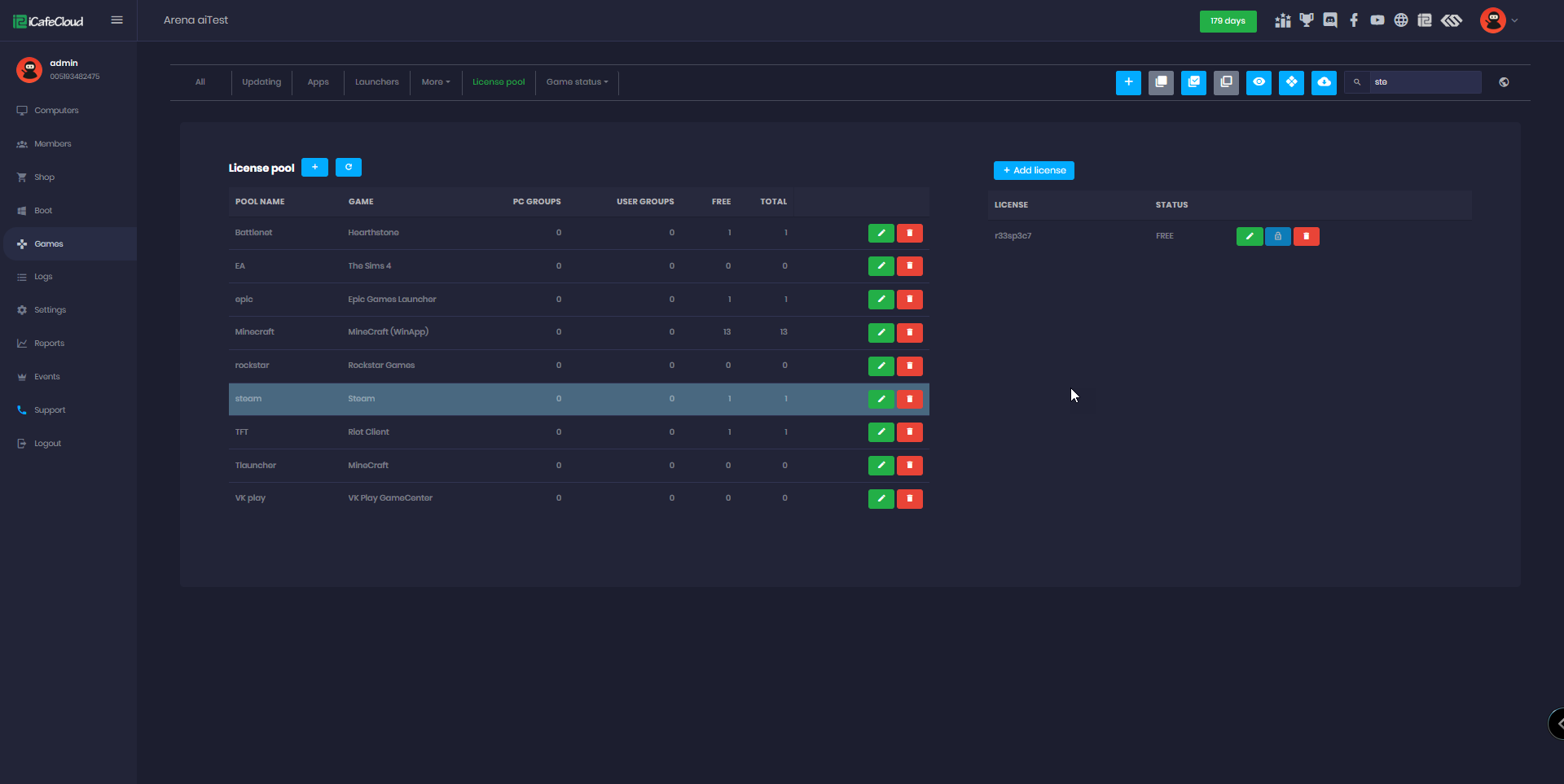Open the YouTube icon link
Screen dimensions: 1564x784
(x=1377, y=20)
